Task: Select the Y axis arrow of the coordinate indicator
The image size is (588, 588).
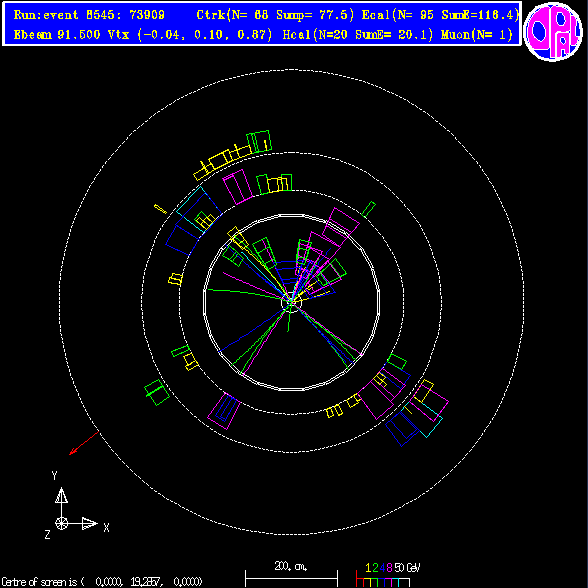Action: pos(62,501)
